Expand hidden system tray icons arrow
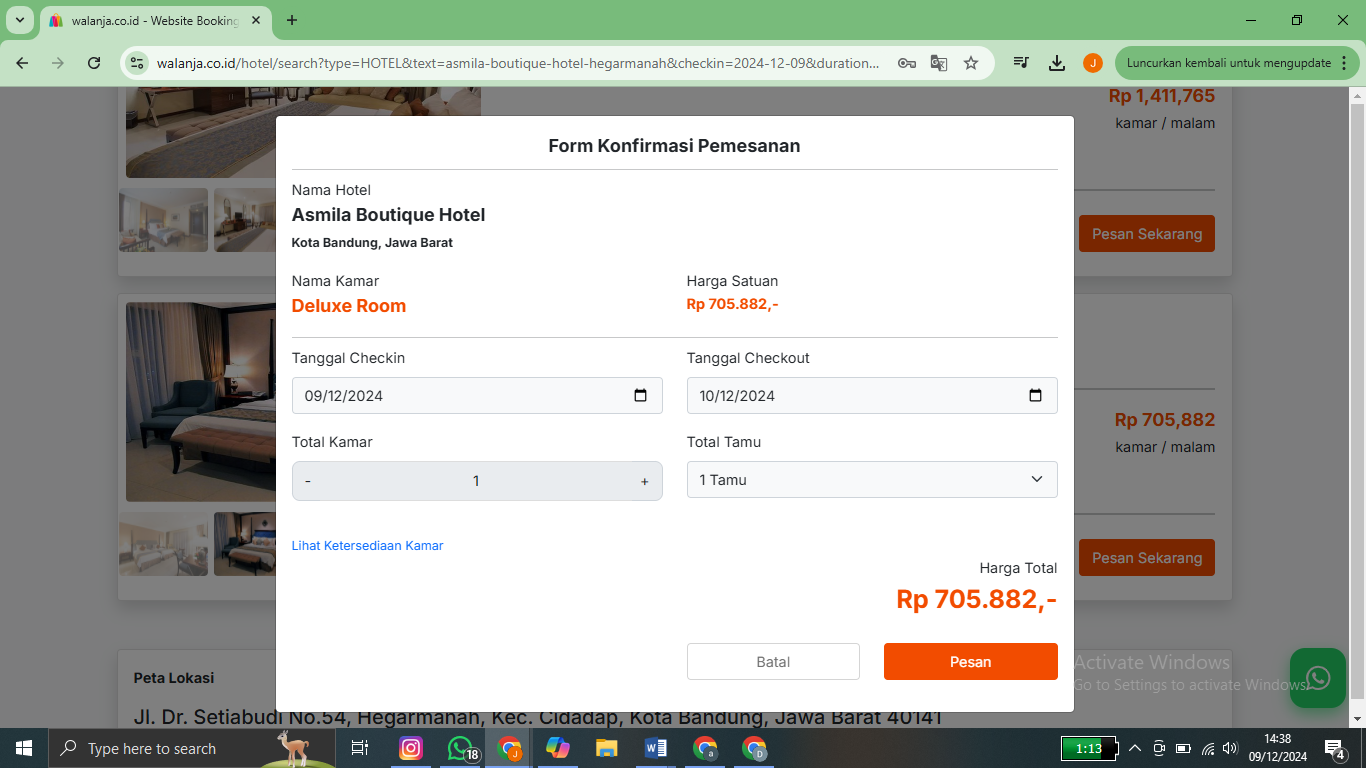 click(1134, 748)
